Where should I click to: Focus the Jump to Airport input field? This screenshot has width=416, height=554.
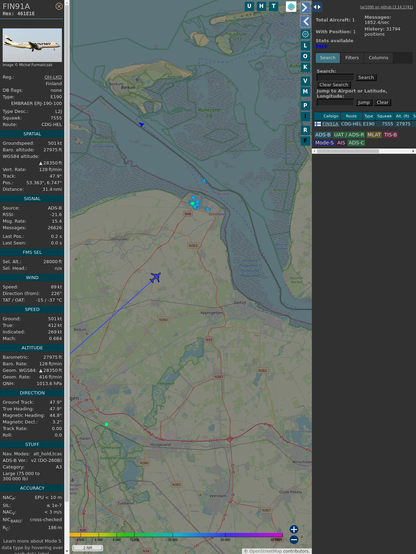(335, 102)
